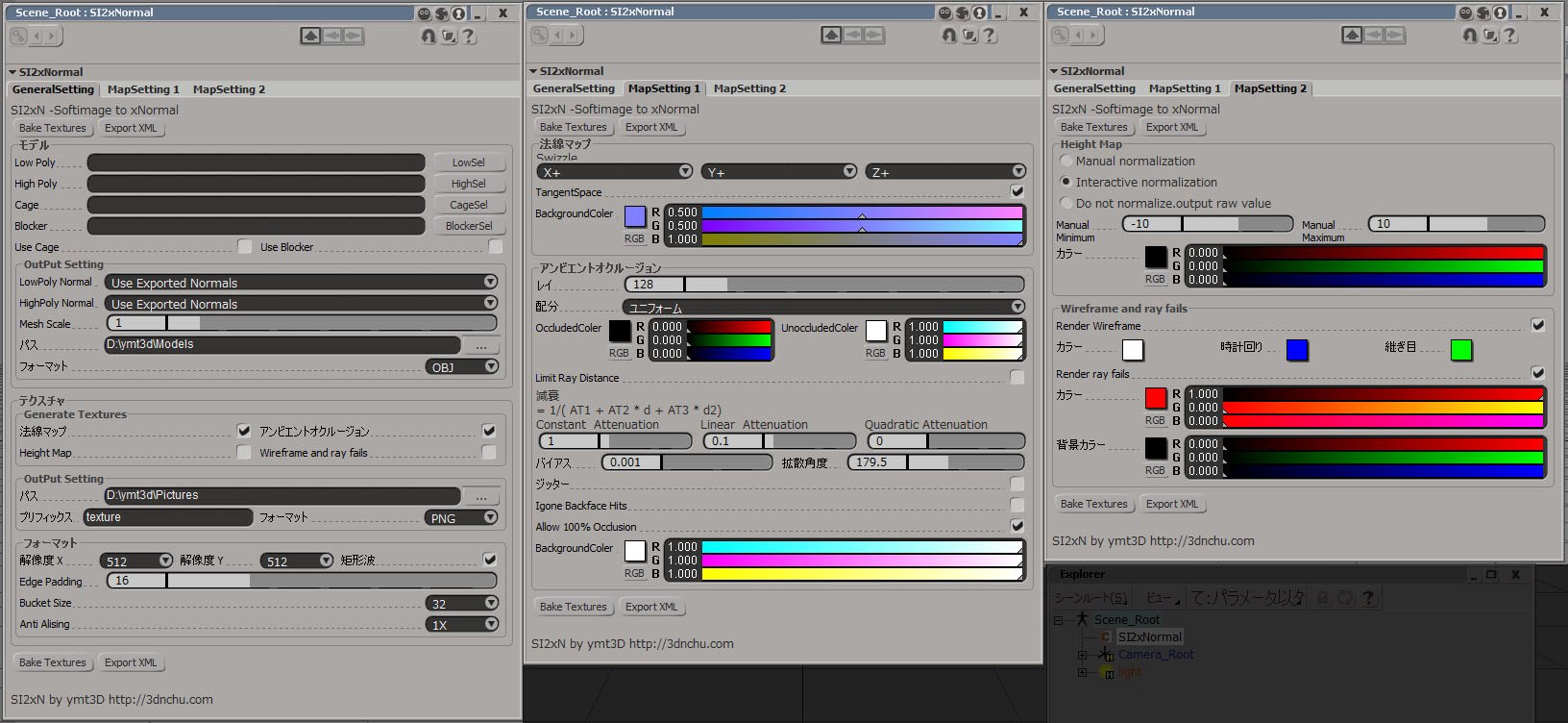Click the question mark help icon in the middle property window
Viewport: 1568px width, 723px height.
tap(990, 35)
